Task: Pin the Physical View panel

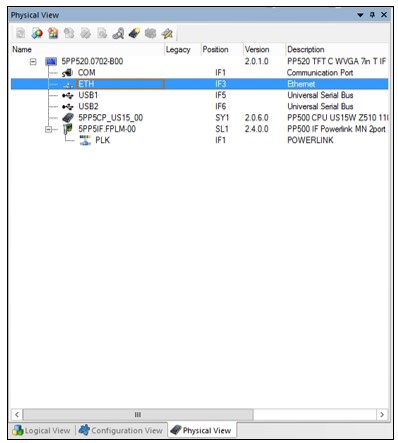Action: 372,15
